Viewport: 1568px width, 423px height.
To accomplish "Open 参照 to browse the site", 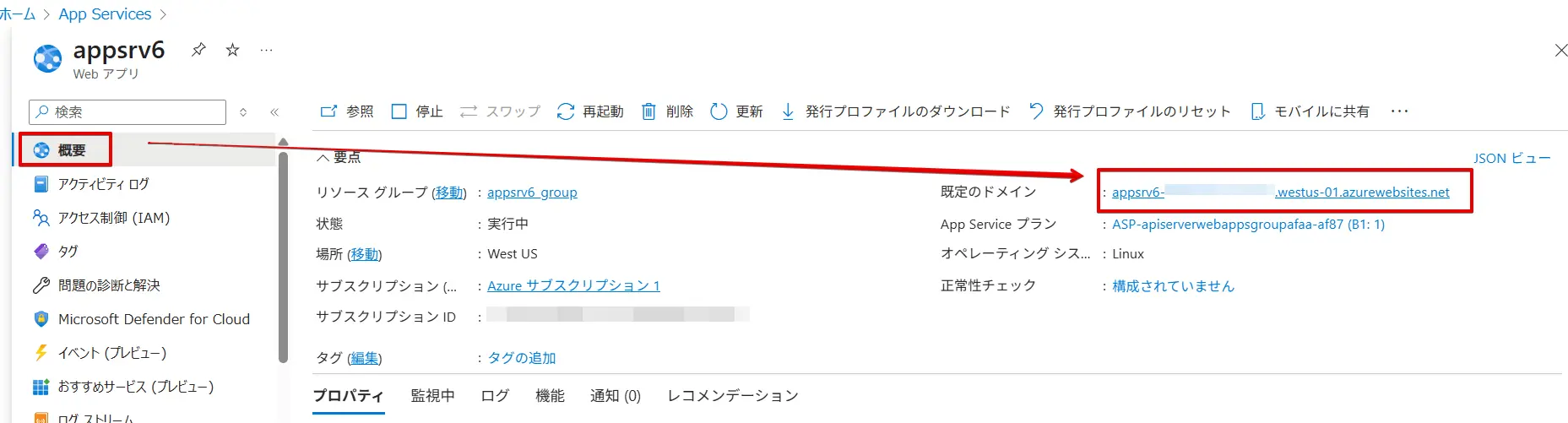I will [347, 111].
